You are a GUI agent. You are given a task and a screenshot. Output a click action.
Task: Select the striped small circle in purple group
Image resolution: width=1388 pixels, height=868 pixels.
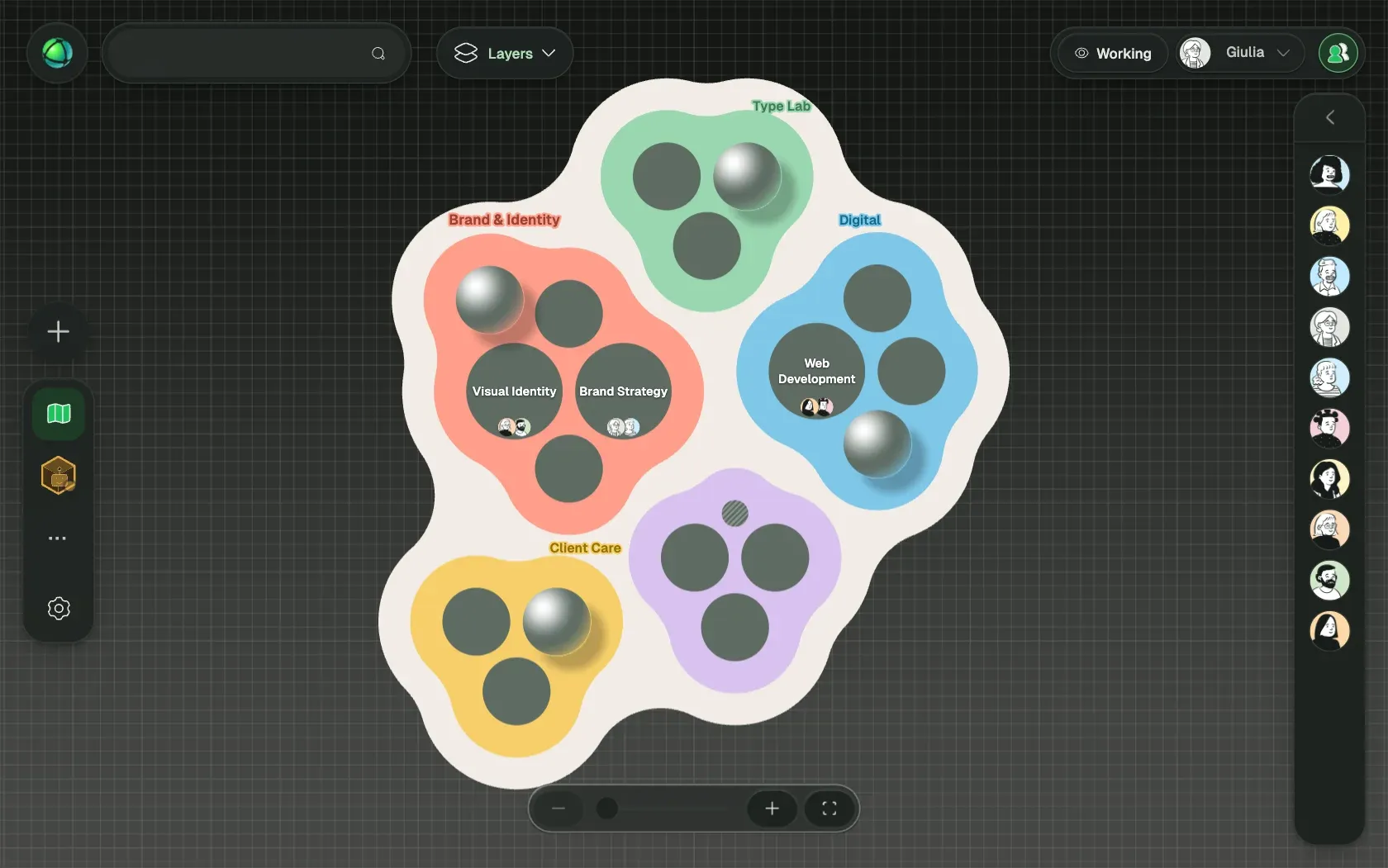click(x=734, y=514)
